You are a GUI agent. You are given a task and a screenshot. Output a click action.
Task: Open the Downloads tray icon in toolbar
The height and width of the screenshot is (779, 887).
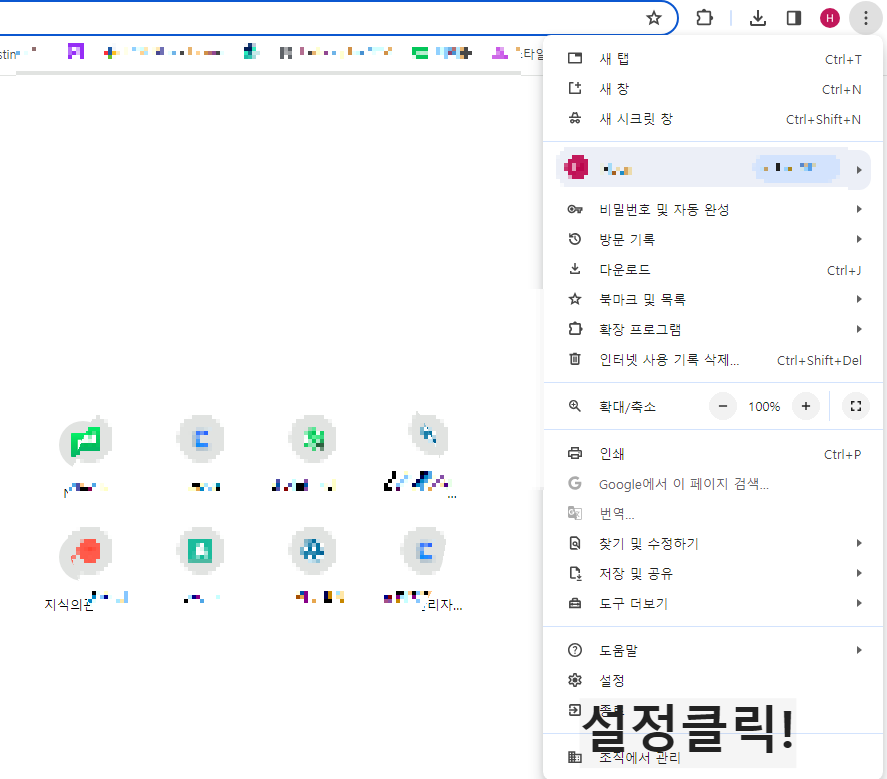pos(757,18)
